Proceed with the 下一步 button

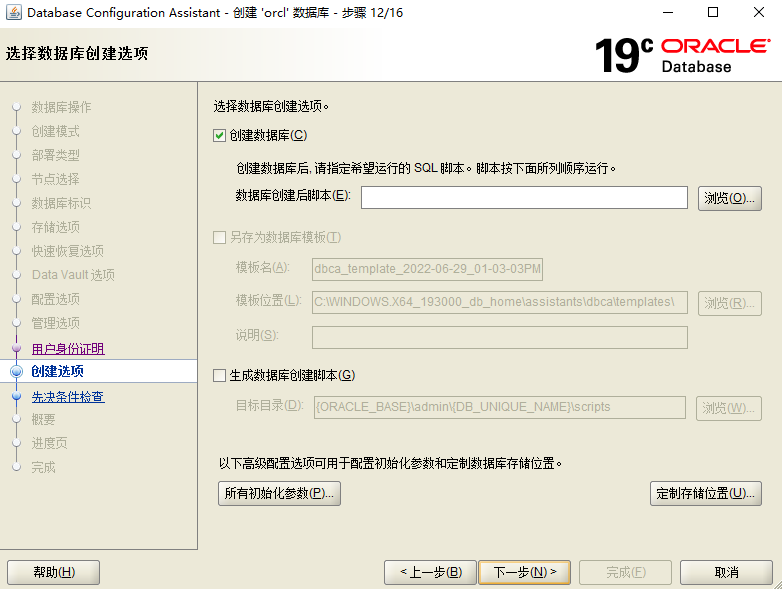point(524,572)
